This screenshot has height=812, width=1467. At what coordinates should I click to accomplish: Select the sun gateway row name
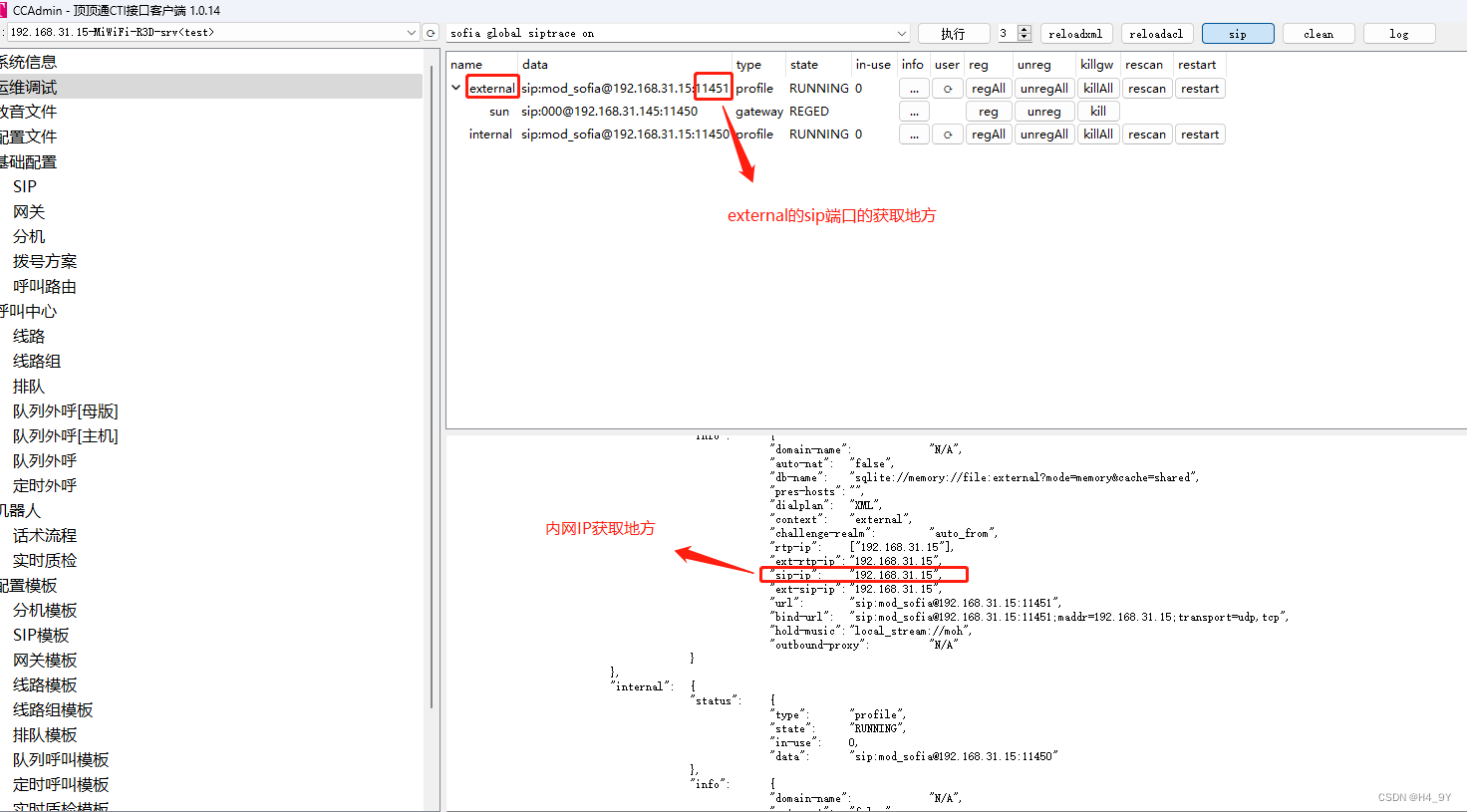pyautogui.click(x=499, y=112)
